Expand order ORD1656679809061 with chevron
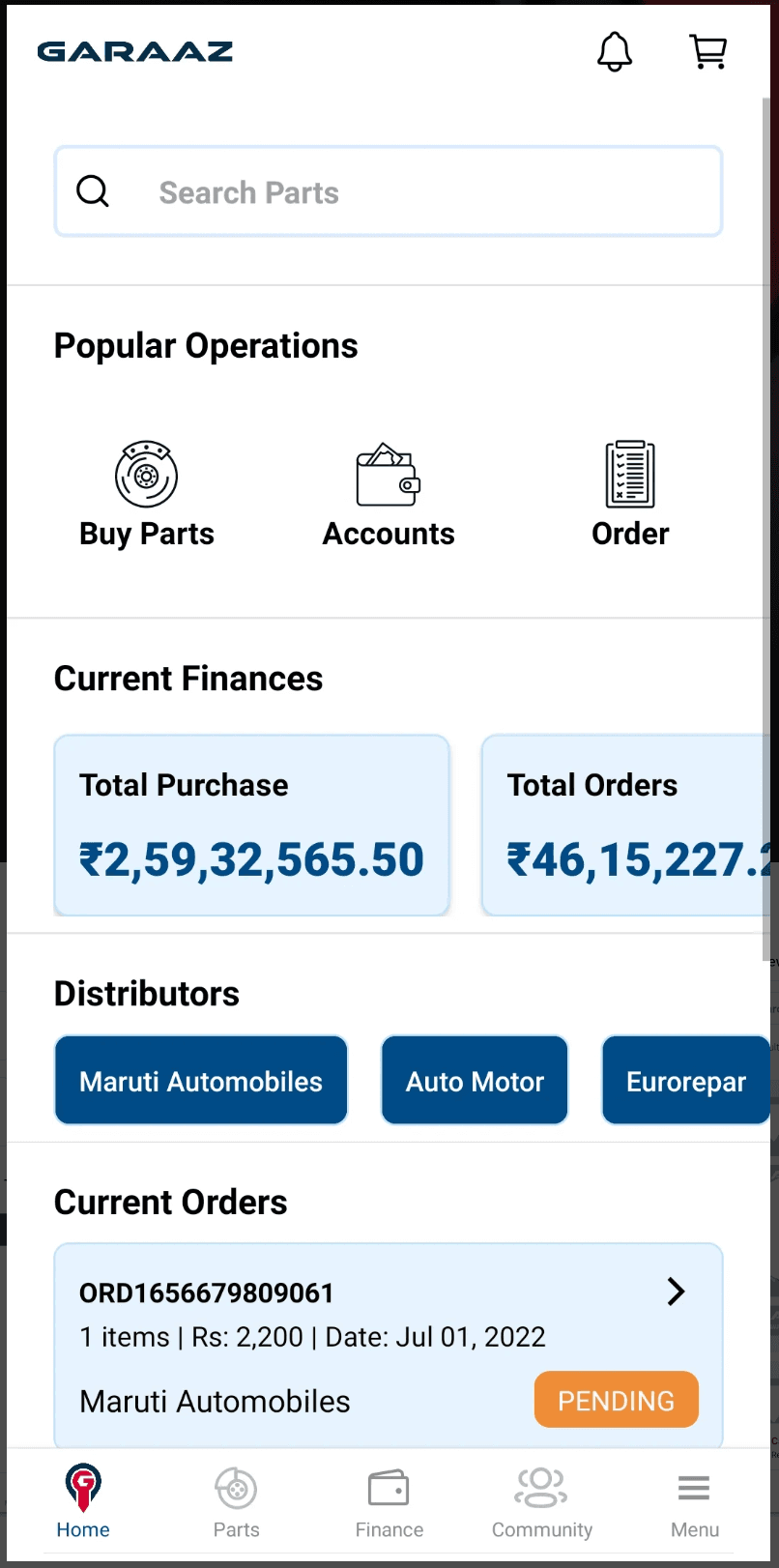779x1568 pixels. pyautogui.click(x=677, y=1292)
